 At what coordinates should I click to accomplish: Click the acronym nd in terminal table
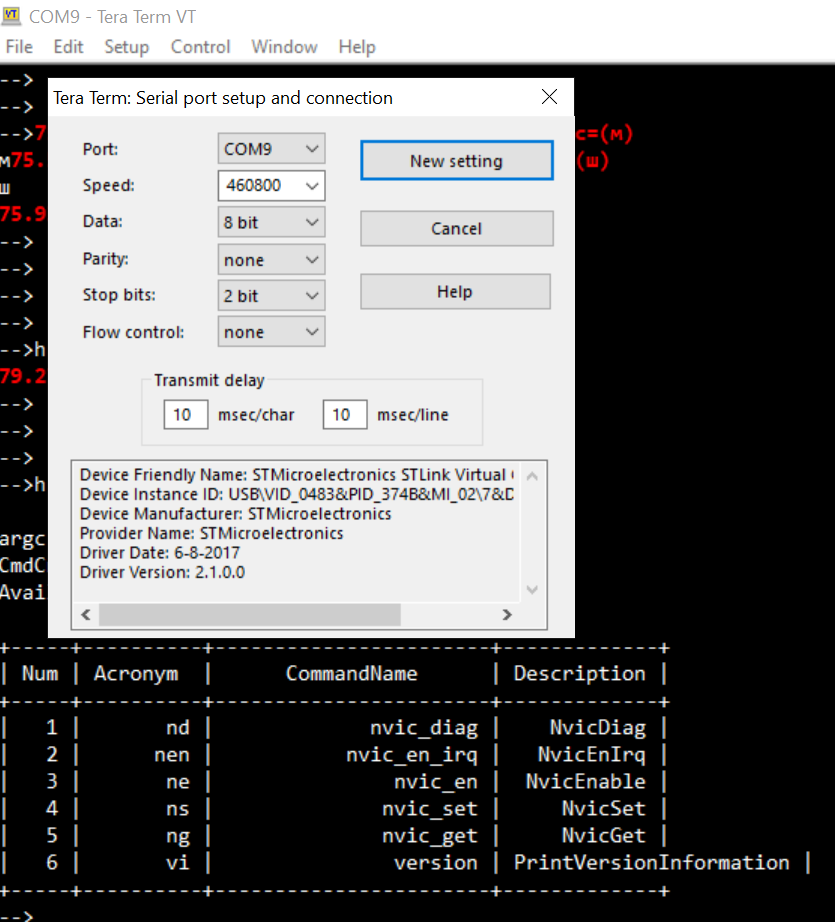tap(178, 727)
